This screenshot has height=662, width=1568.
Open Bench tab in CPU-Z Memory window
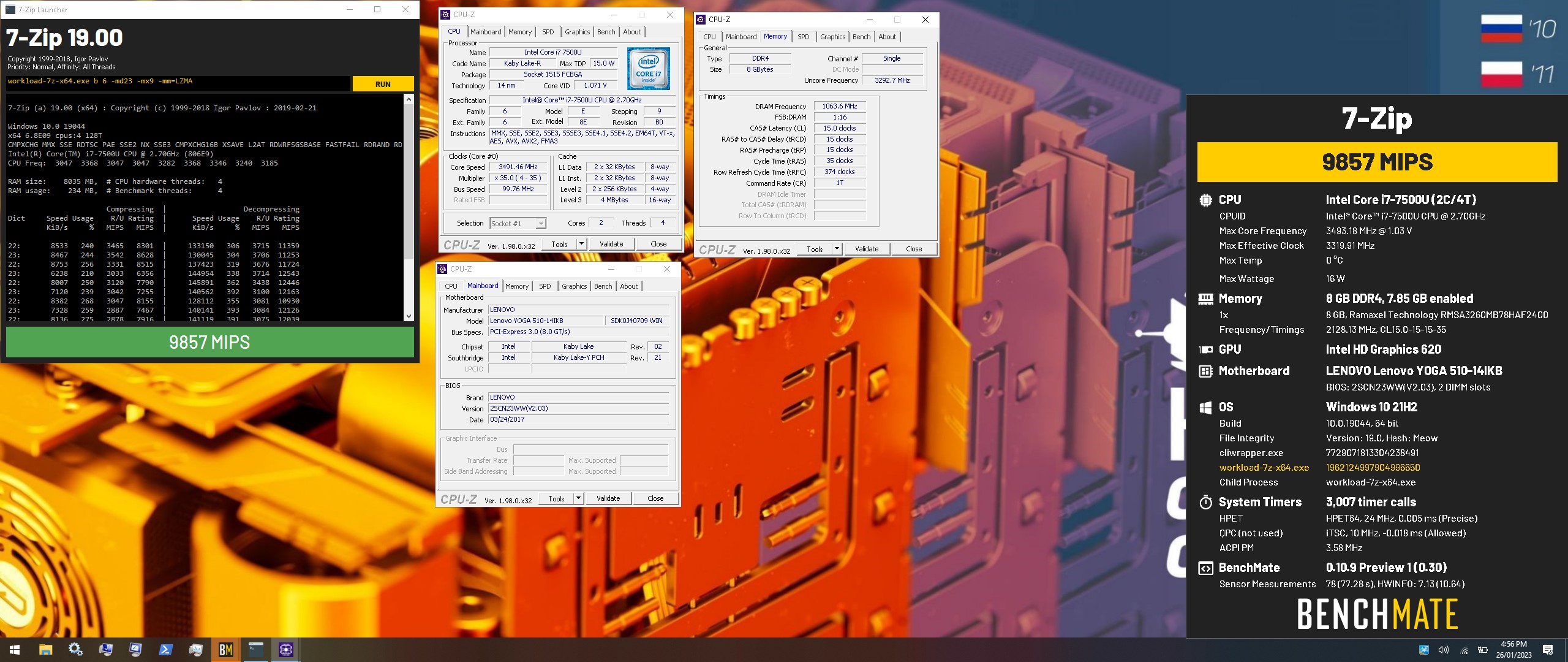point(861,37)
